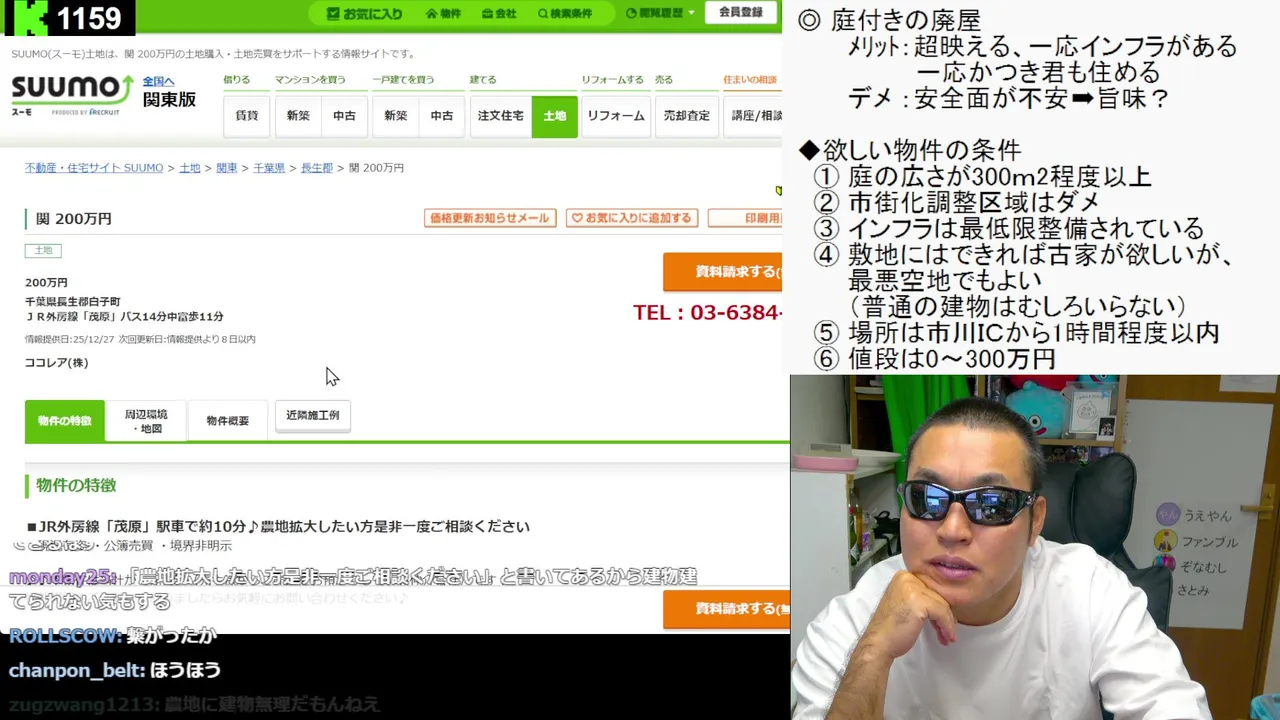The image size is (1280, 720).
Task: Open 関東 breadcrumb link
Action: pos(227,168)
